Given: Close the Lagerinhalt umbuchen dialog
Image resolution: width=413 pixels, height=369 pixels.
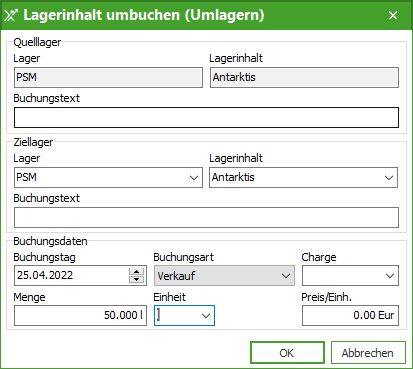Looking at the screenshot, I should [x=393, y=15].
